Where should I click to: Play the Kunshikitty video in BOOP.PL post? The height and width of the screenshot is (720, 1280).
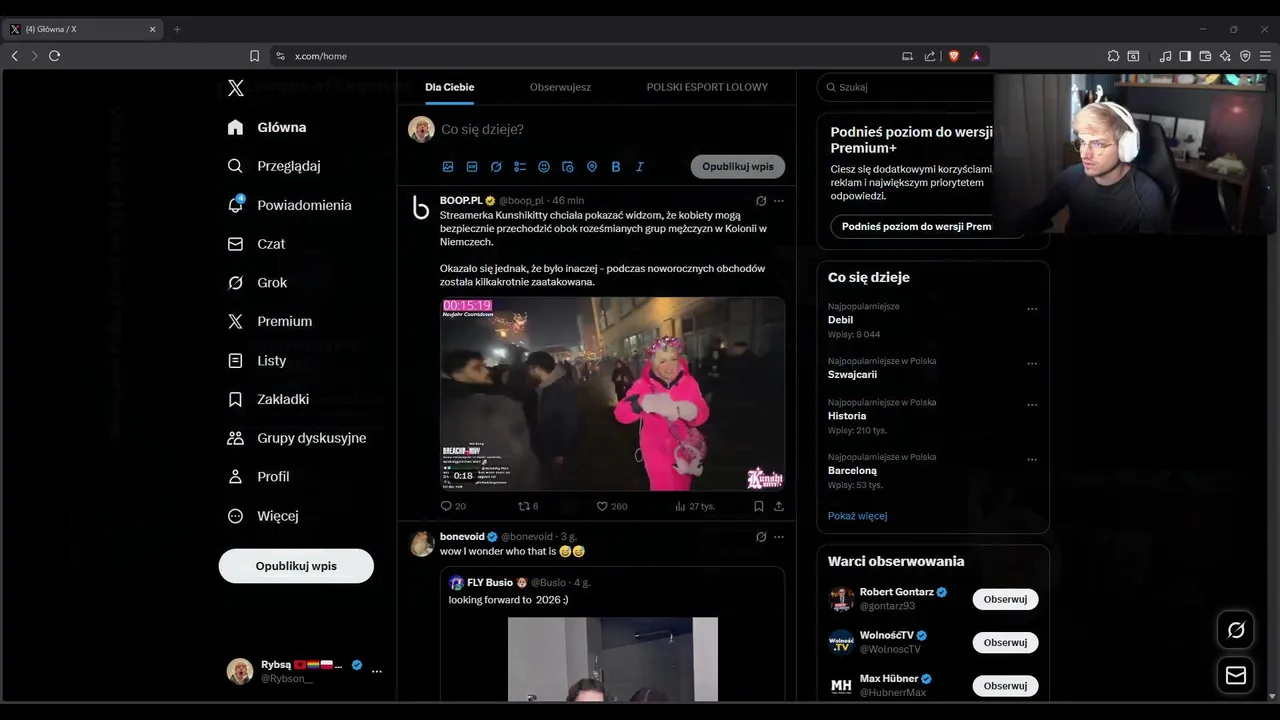[612, 394]
